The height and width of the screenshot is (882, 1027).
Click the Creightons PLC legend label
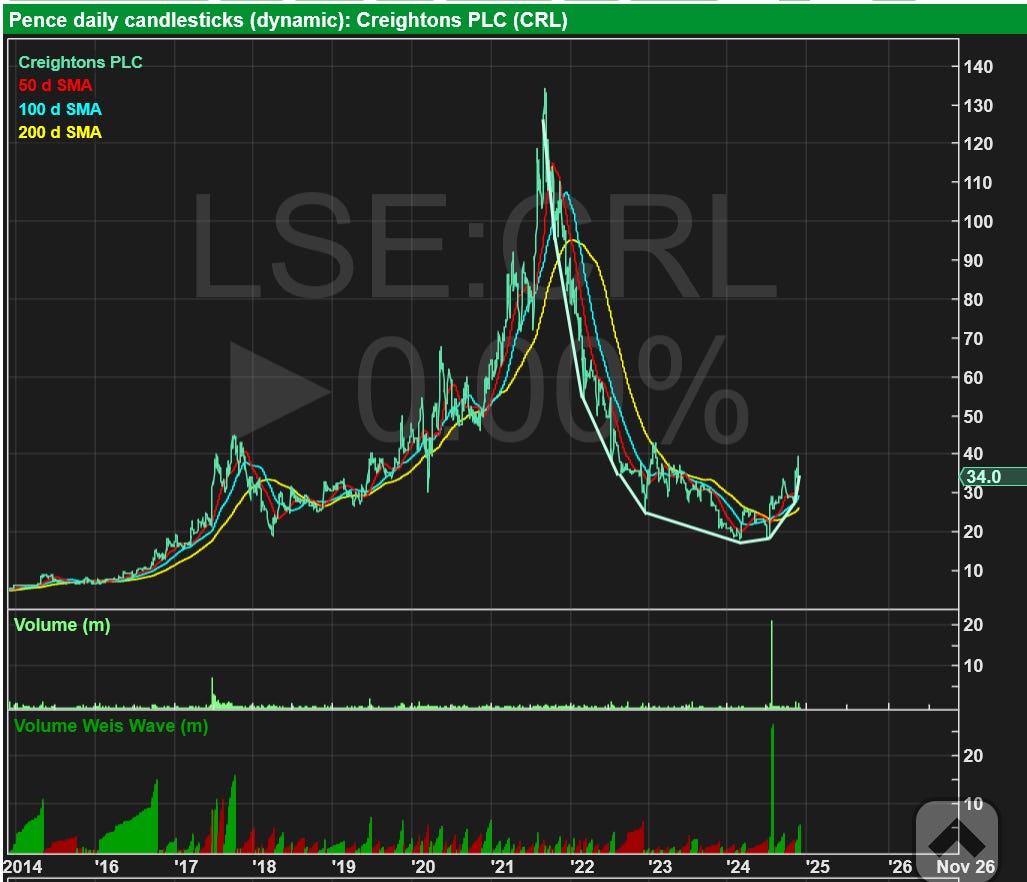point(80,62)
